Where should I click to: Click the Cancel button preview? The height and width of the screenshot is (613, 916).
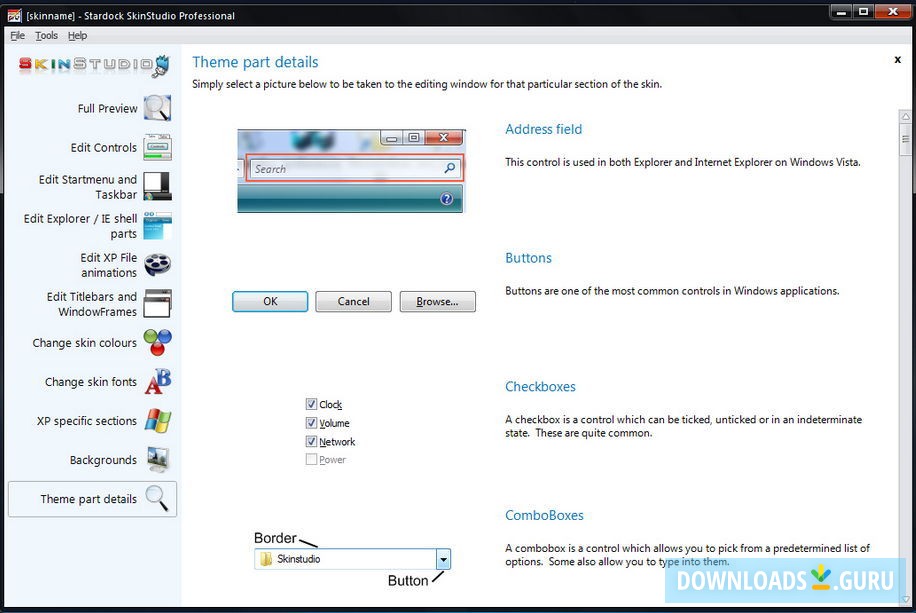tap(353, 302)
